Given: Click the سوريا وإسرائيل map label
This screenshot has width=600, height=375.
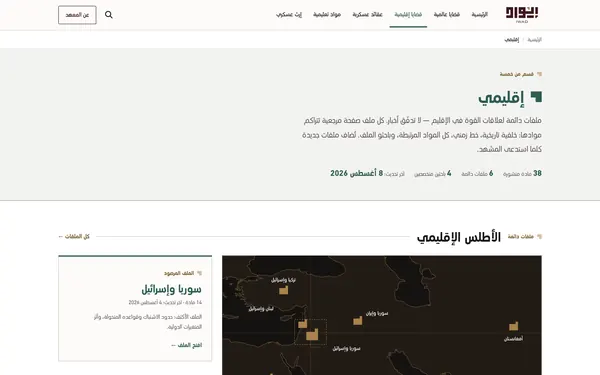Looking at the screenshot, I should tap(346, 349).
